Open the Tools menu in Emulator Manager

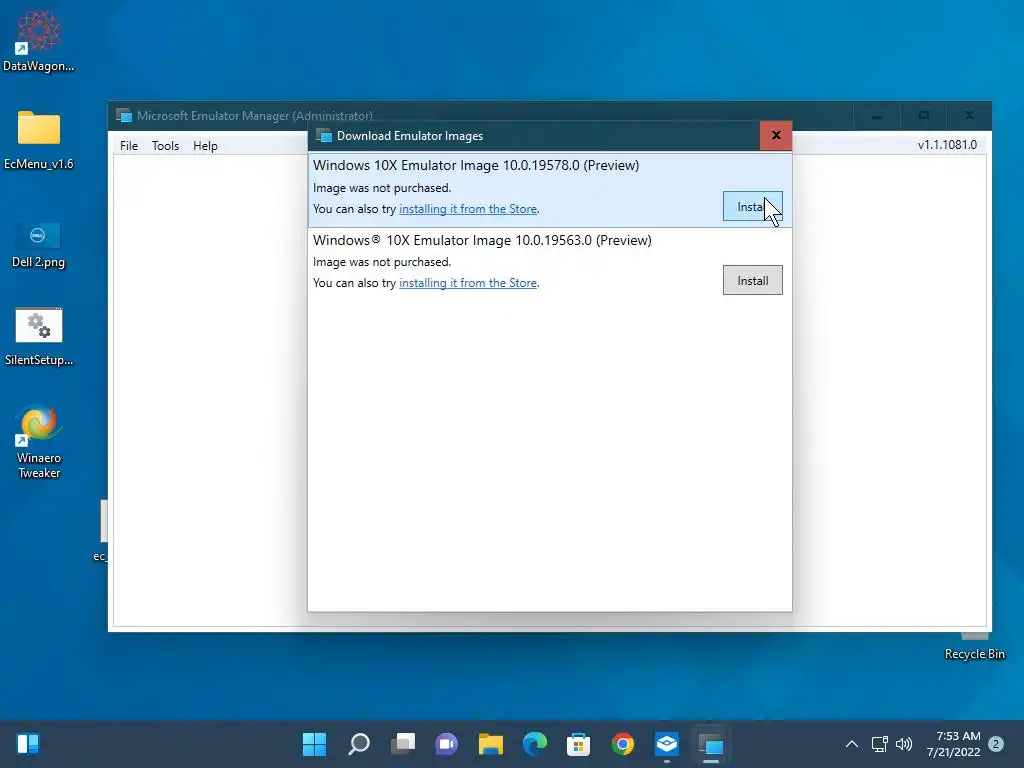coord(165,146)
